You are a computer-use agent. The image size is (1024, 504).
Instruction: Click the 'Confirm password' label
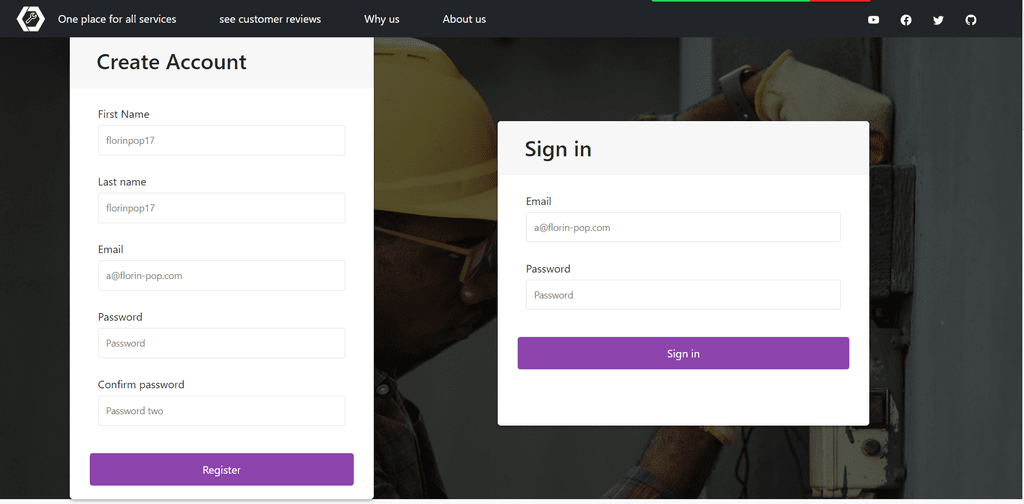tap(141, 385)
